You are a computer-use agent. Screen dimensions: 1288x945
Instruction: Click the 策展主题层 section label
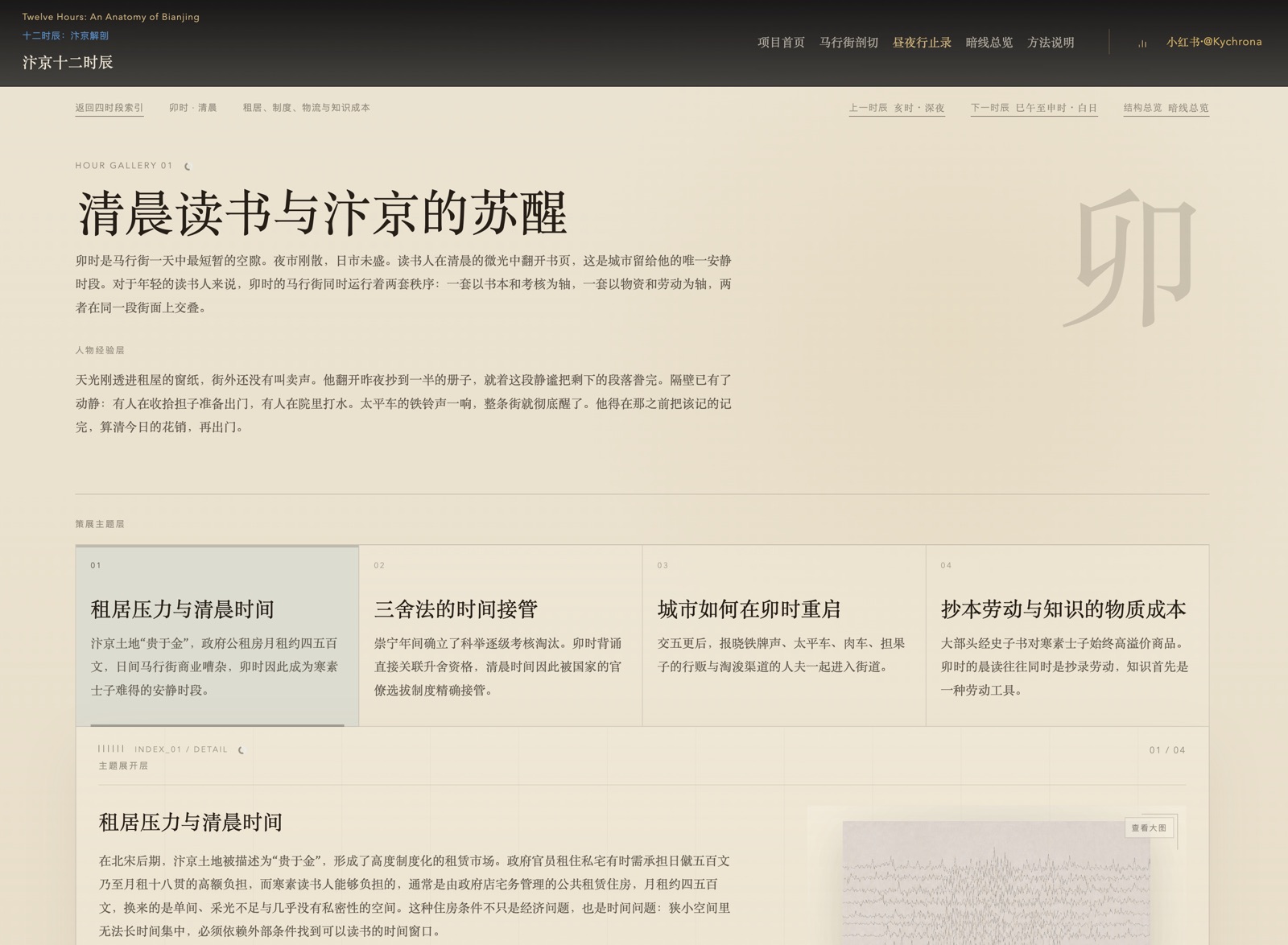click(100, 524)
